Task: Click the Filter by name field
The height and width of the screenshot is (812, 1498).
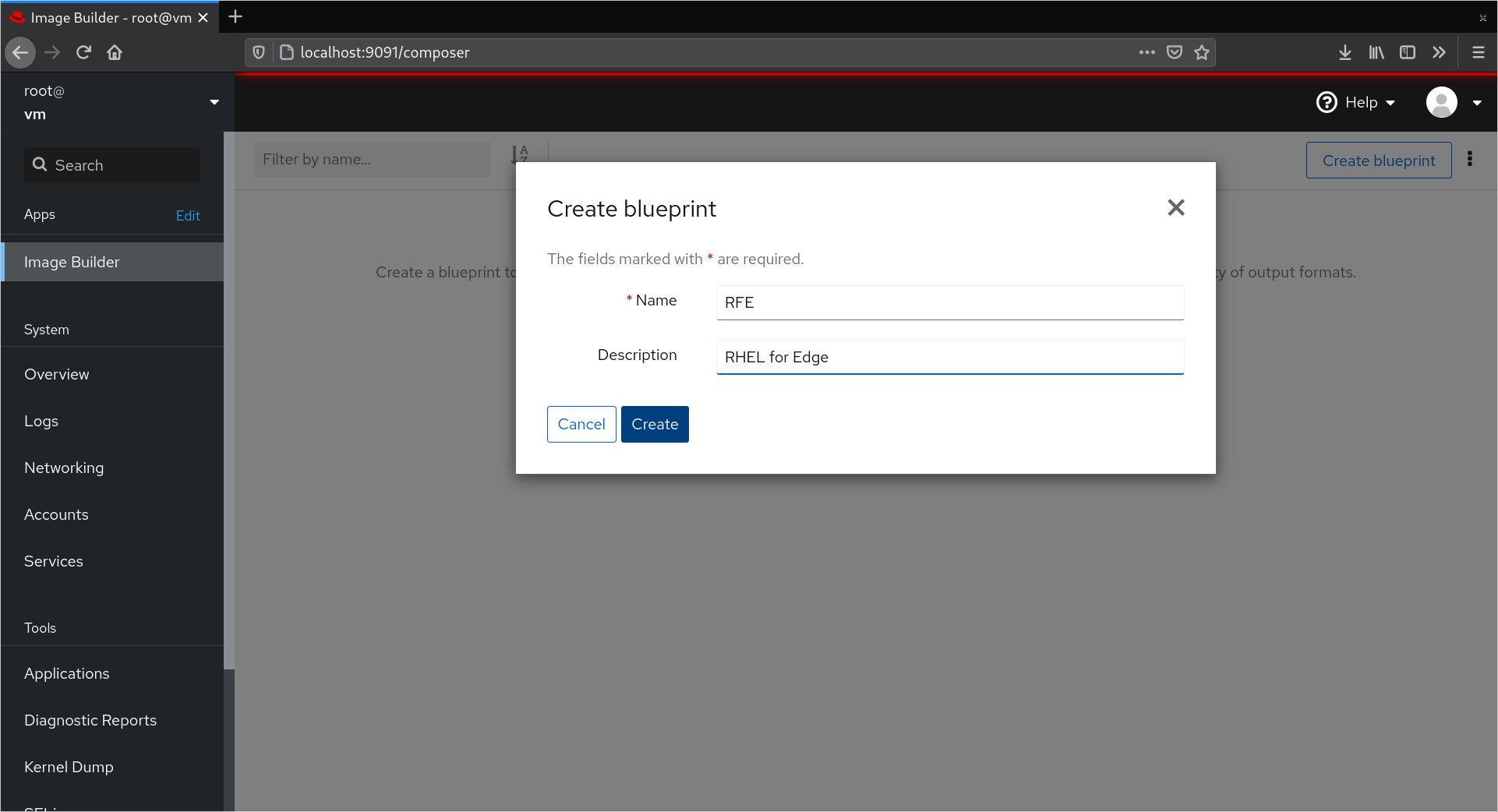Action: (373, 159)
